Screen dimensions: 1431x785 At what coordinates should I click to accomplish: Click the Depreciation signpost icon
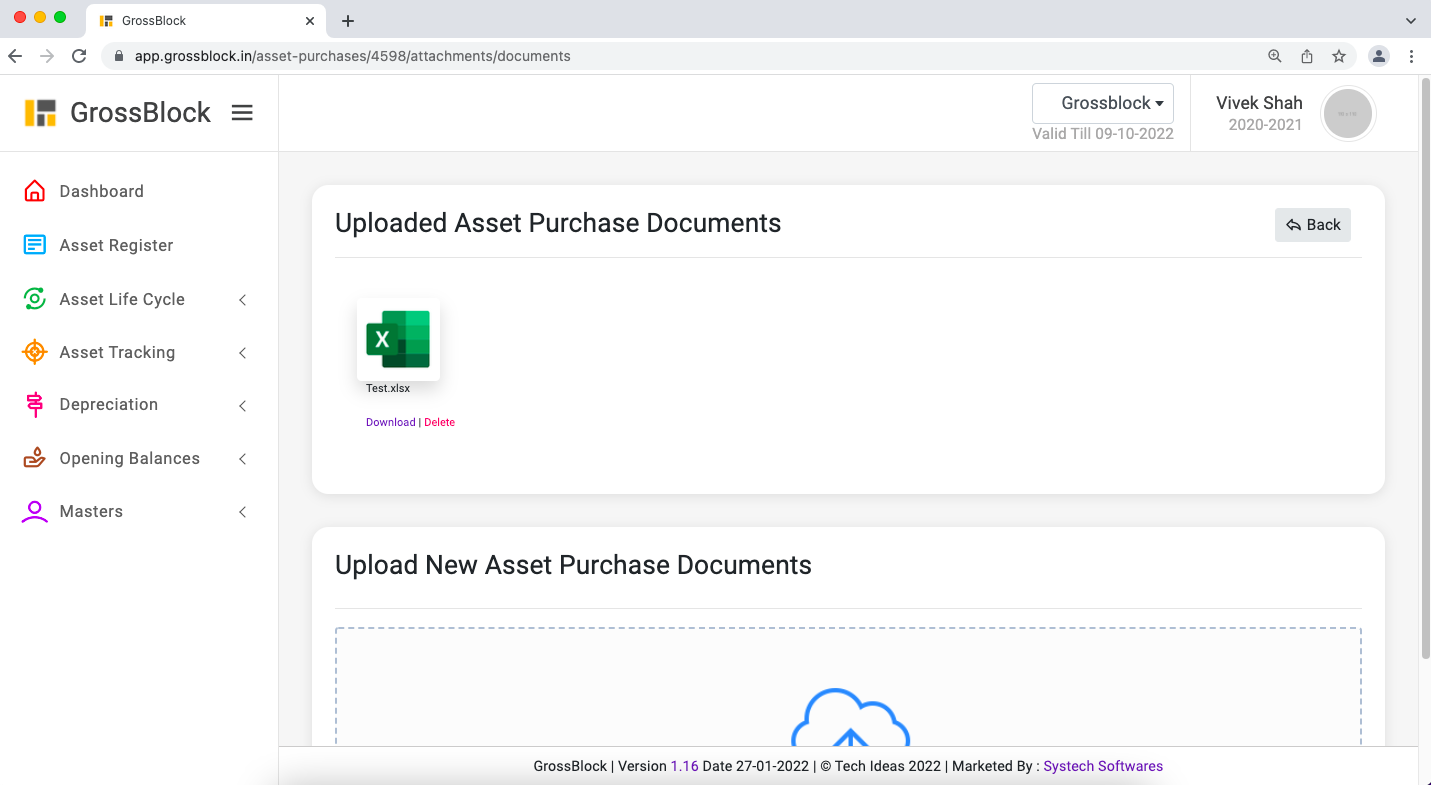pyautogui.click(x=34, y=405)
